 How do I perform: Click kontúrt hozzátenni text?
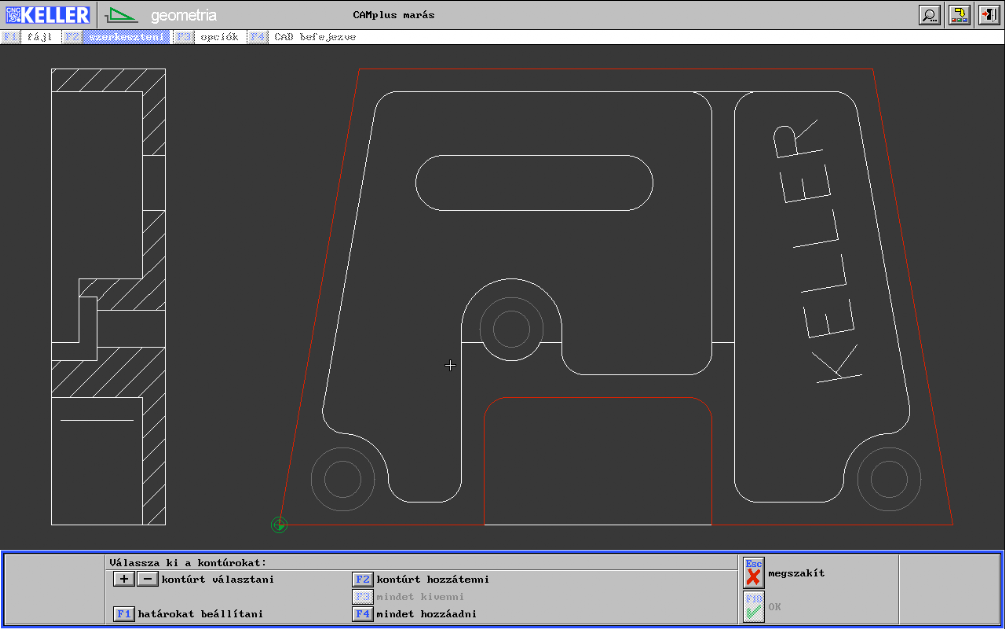pos(433,579)
